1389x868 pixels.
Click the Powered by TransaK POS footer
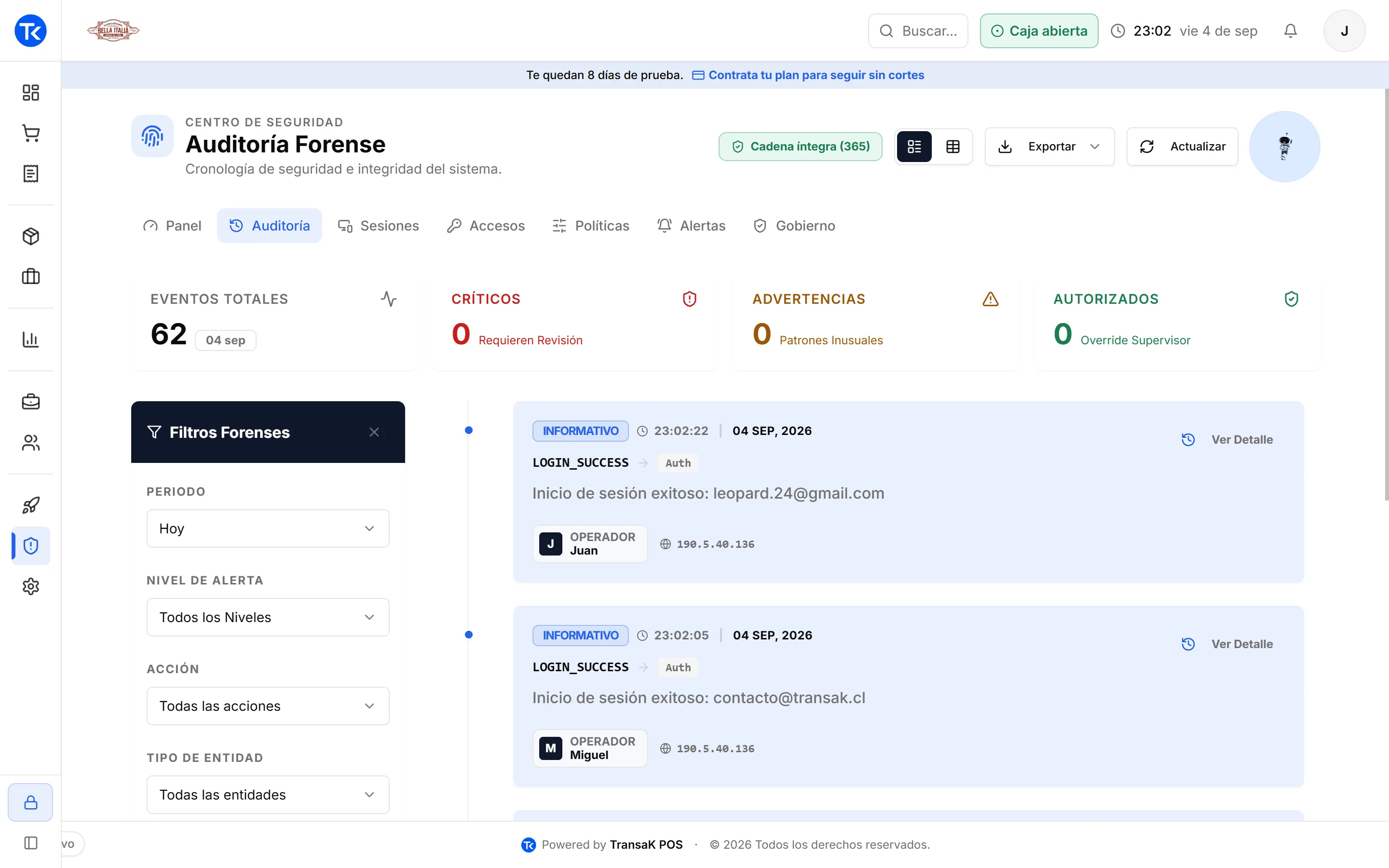pos(602,844)
